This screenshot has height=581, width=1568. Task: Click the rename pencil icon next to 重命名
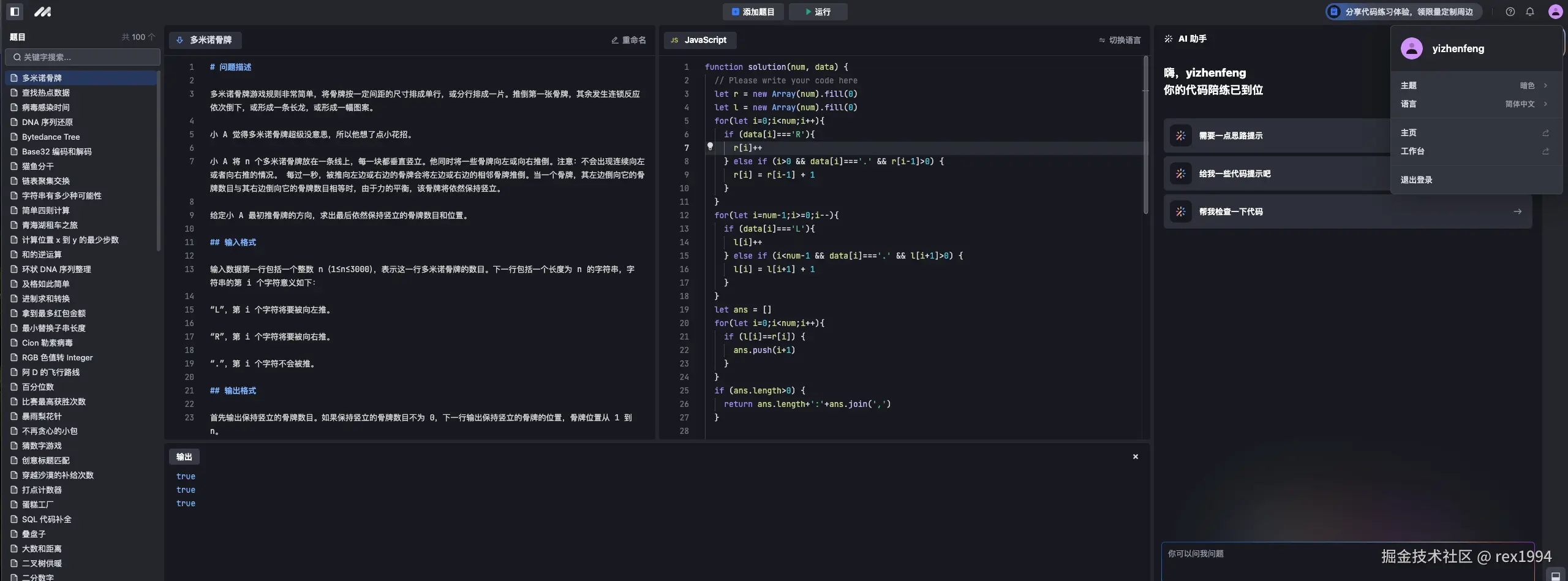click(x=614, y=39)
